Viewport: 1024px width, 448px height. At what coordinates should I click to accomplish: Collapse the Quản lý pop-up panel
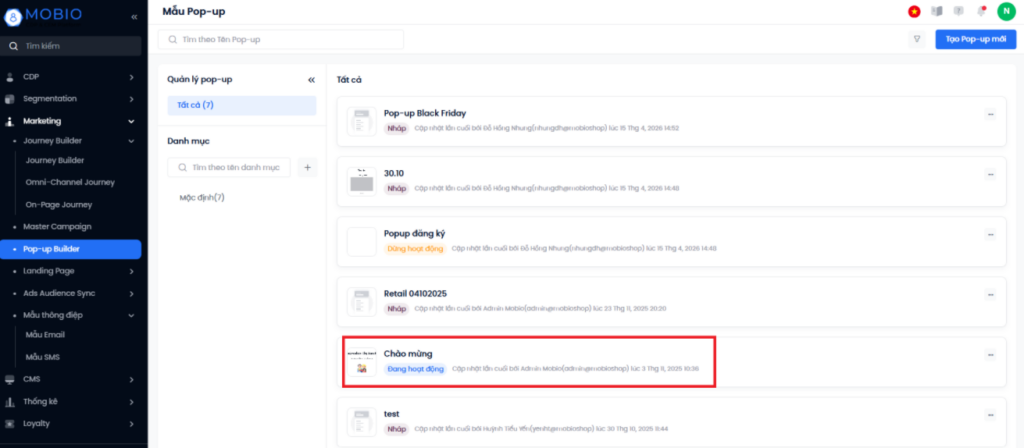(x=311, y=79)
